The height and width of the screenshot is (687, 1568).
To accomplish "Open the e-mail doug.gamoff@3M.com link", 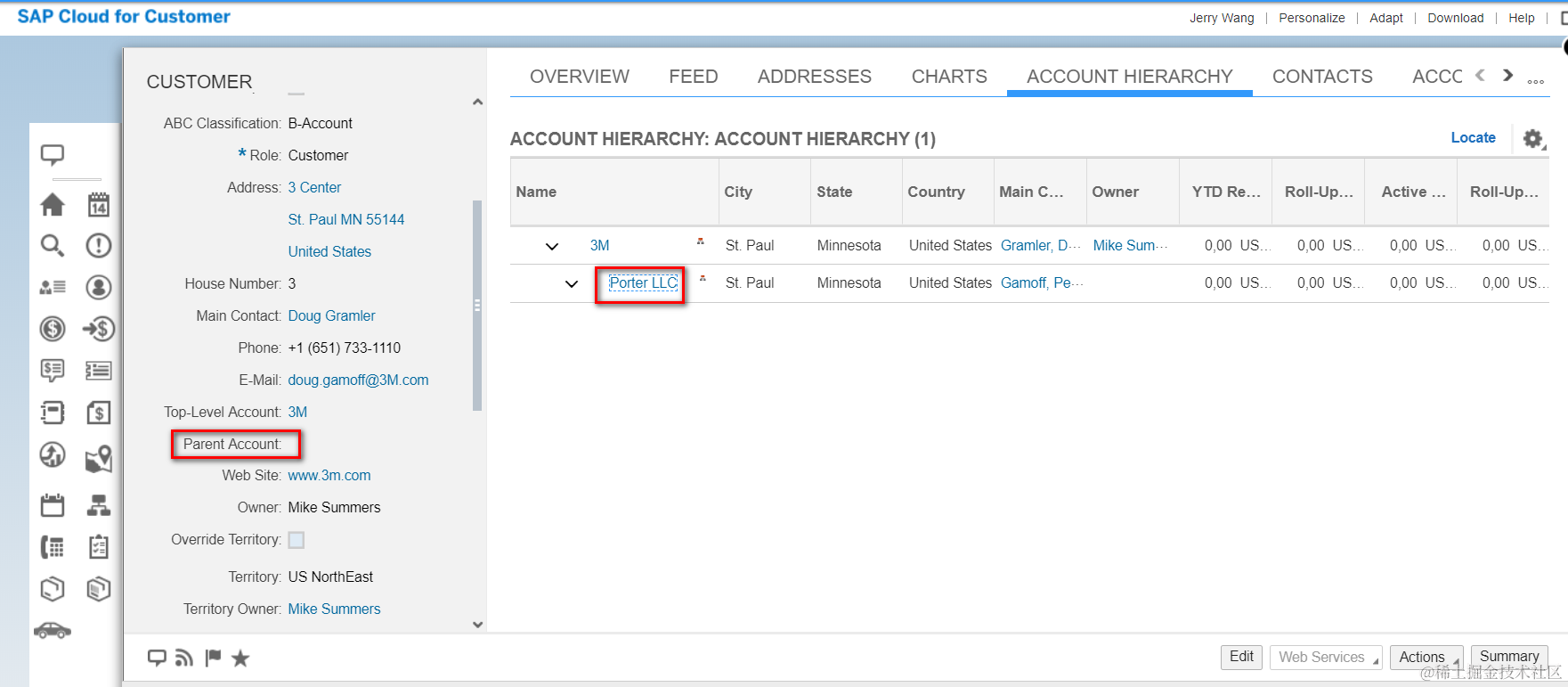I will click(x=358, y=380).
